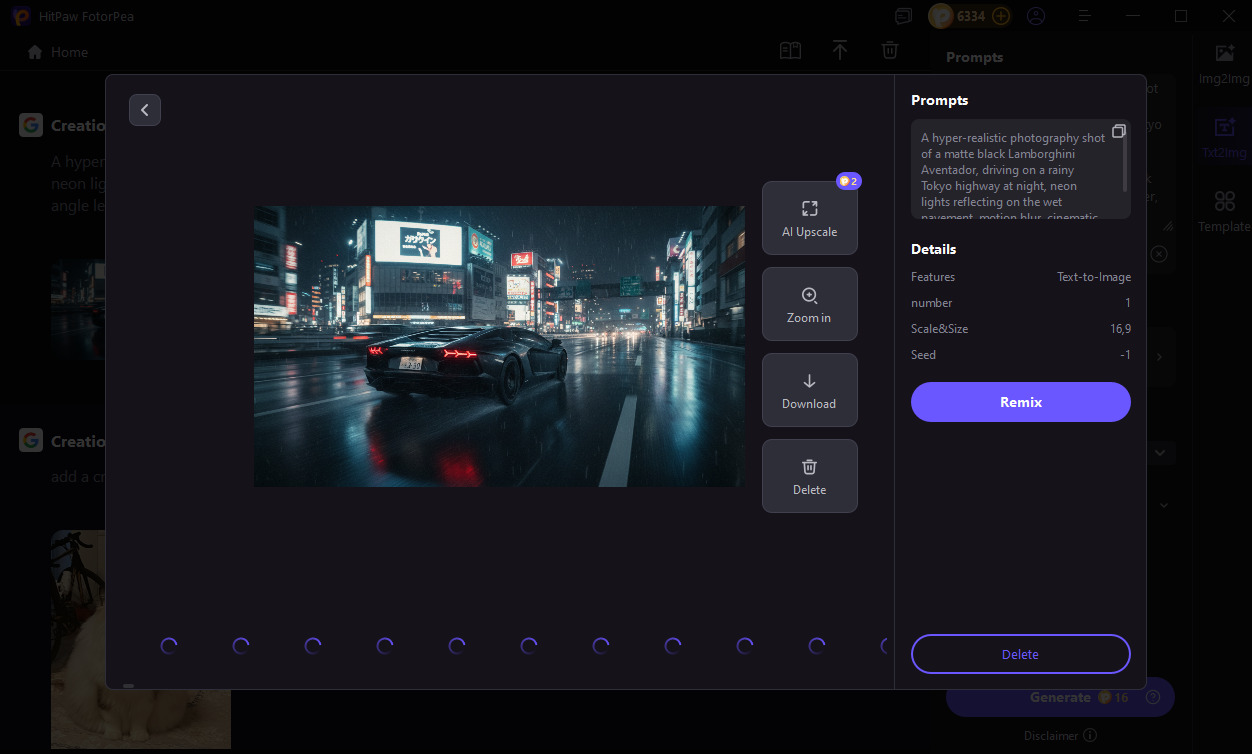The height and width of the screenshot is (754, 1252).
Task: Click the Lamborghini preview image
Action: 499,346
